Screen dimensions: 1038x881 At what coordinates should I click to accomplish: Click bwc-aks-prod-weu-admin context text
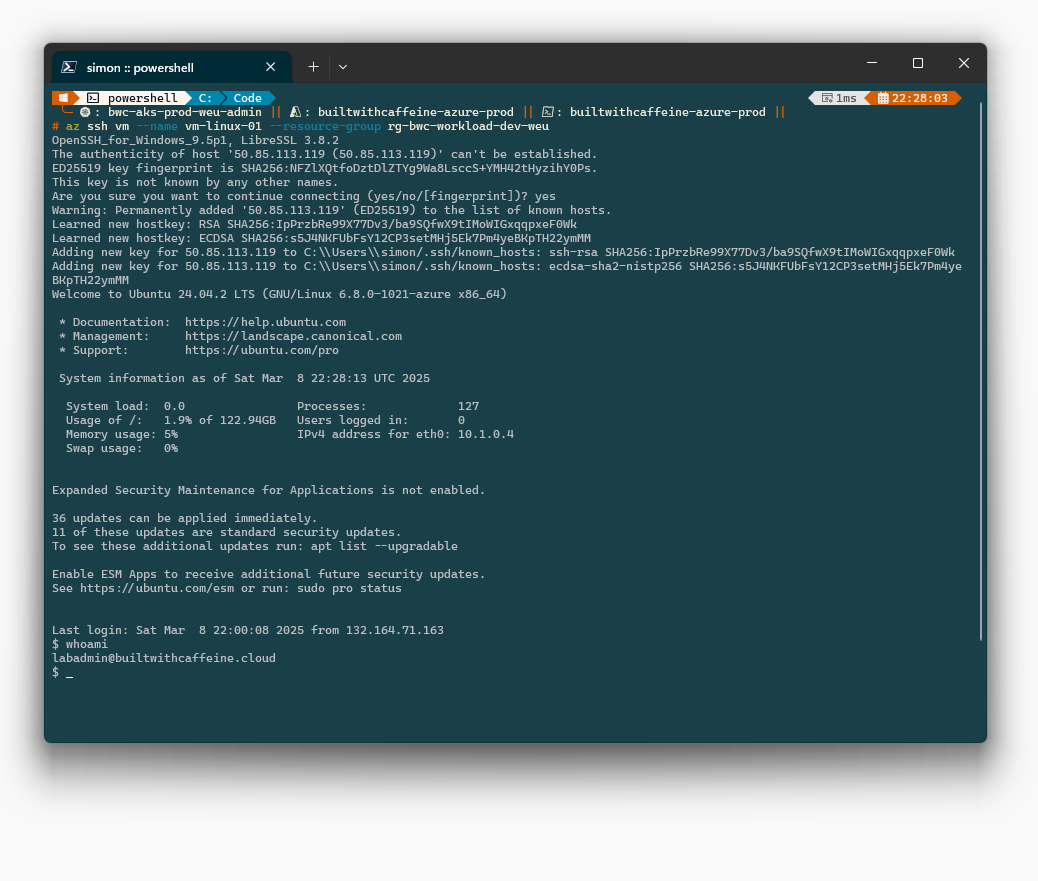(185, 112)
